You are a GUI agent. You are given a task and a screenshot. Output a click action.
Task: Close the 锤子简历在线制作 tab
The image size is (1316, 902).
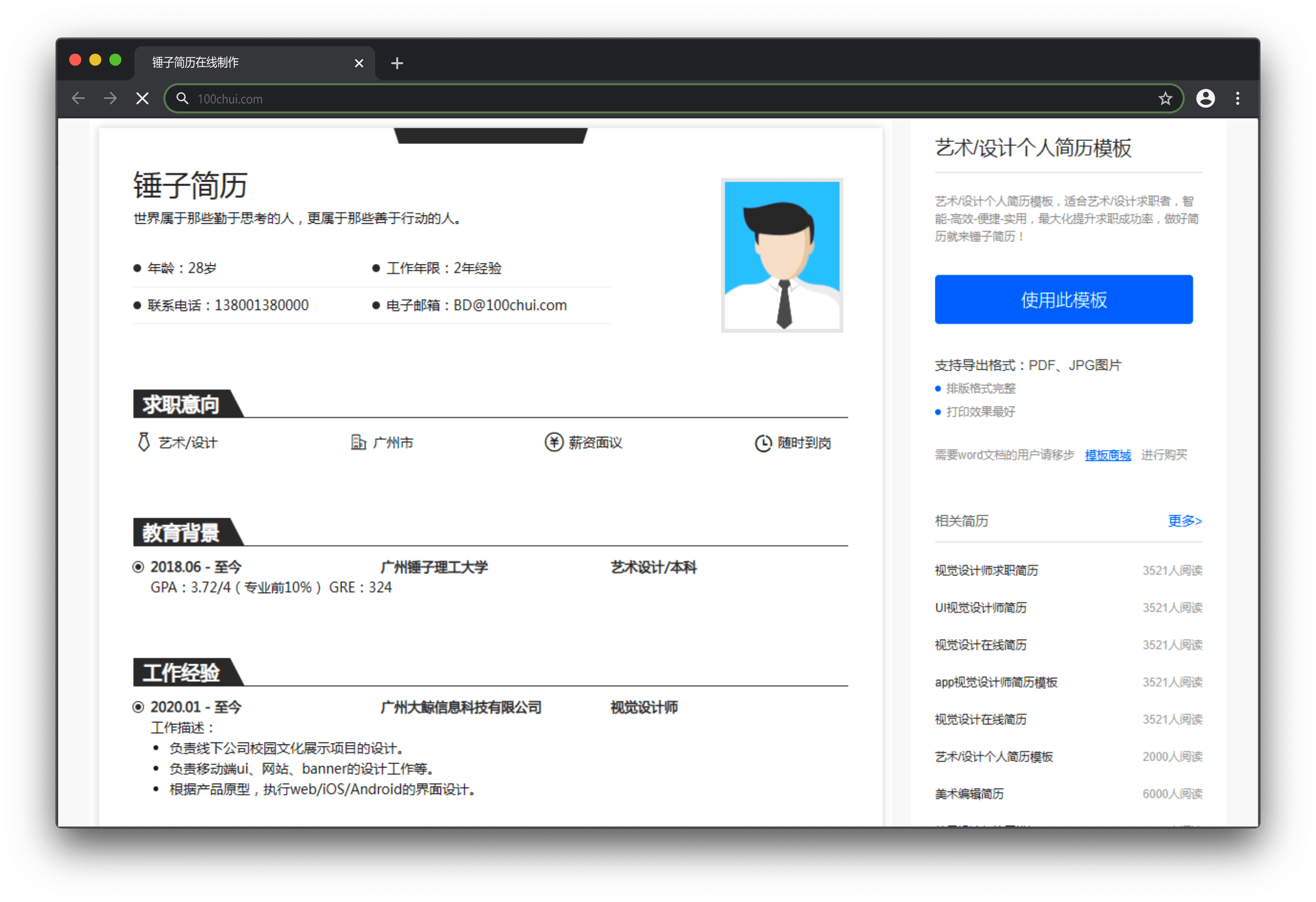(359, 63)
